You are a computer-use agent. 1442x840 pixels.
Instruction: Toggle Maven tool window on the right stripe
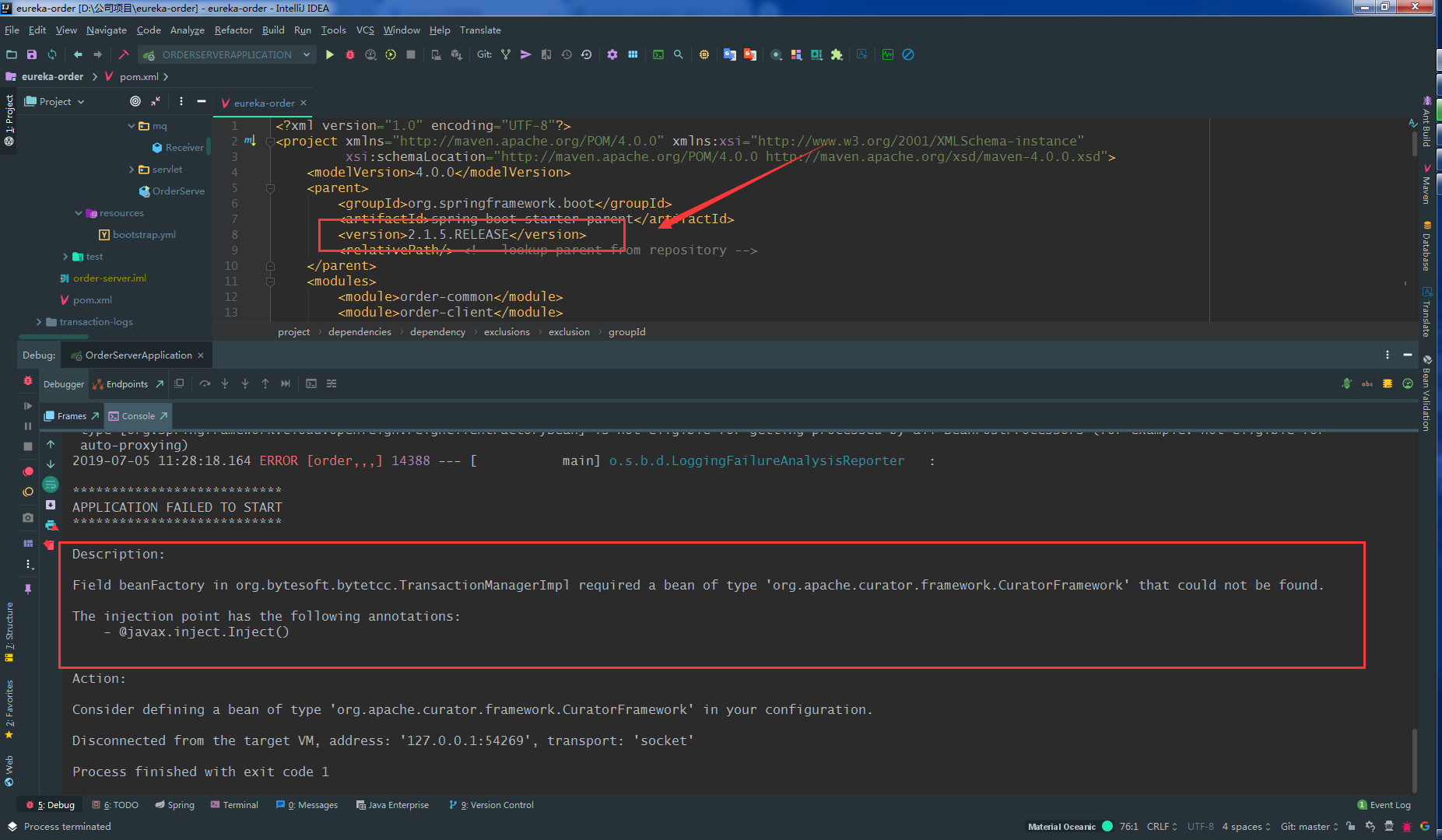(1426, 184)
